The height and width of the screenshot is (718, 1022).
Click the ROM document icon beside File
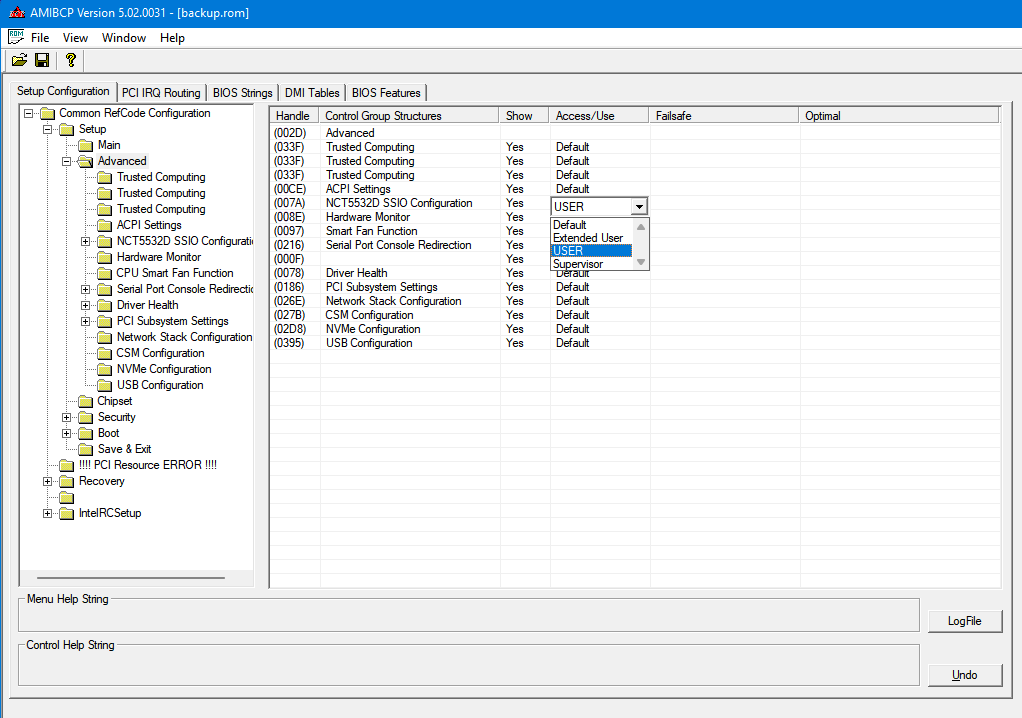16,37
